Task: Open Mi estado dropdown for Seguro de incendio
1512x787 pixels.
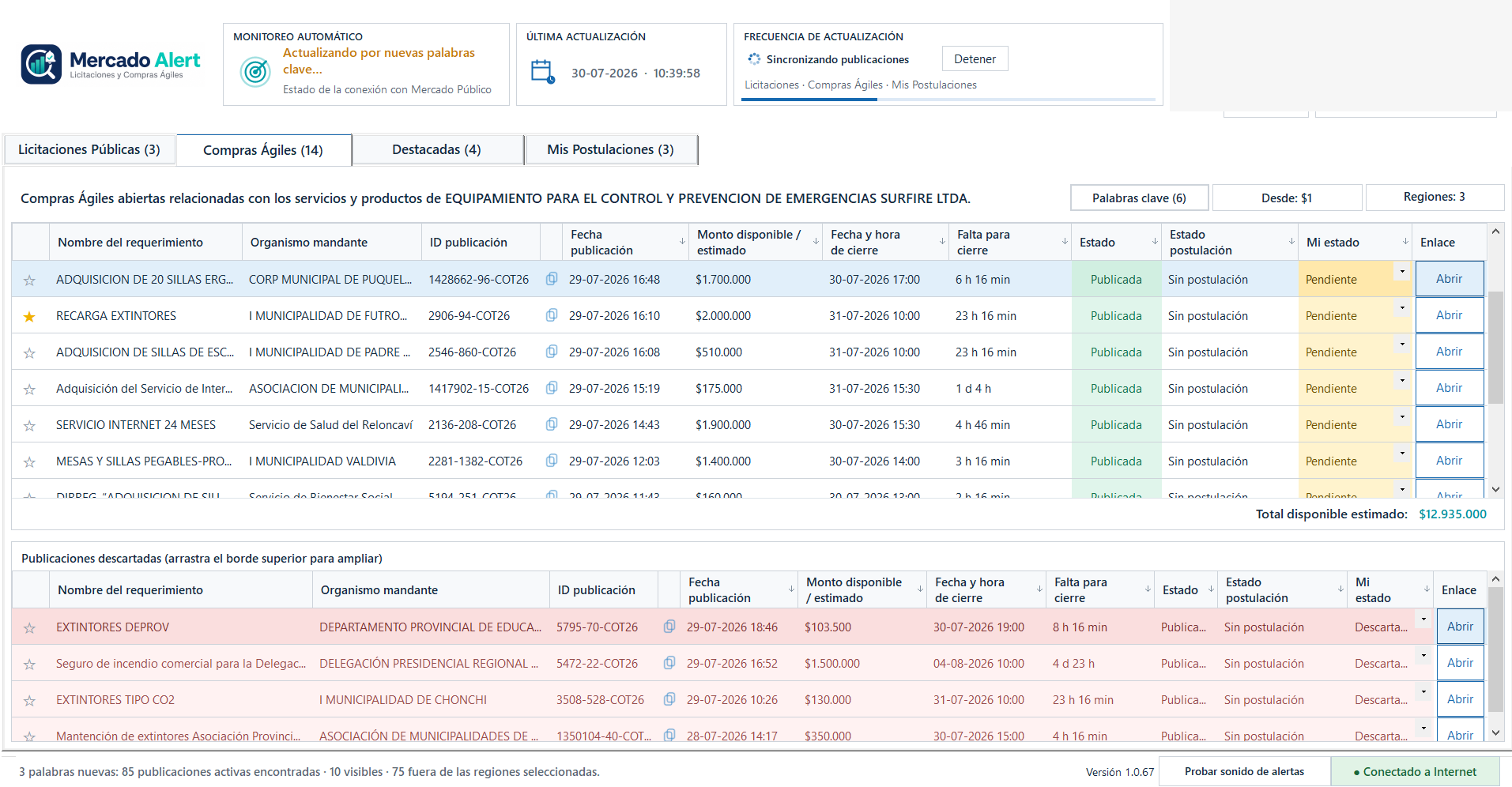Action: tap(1424, 656)
